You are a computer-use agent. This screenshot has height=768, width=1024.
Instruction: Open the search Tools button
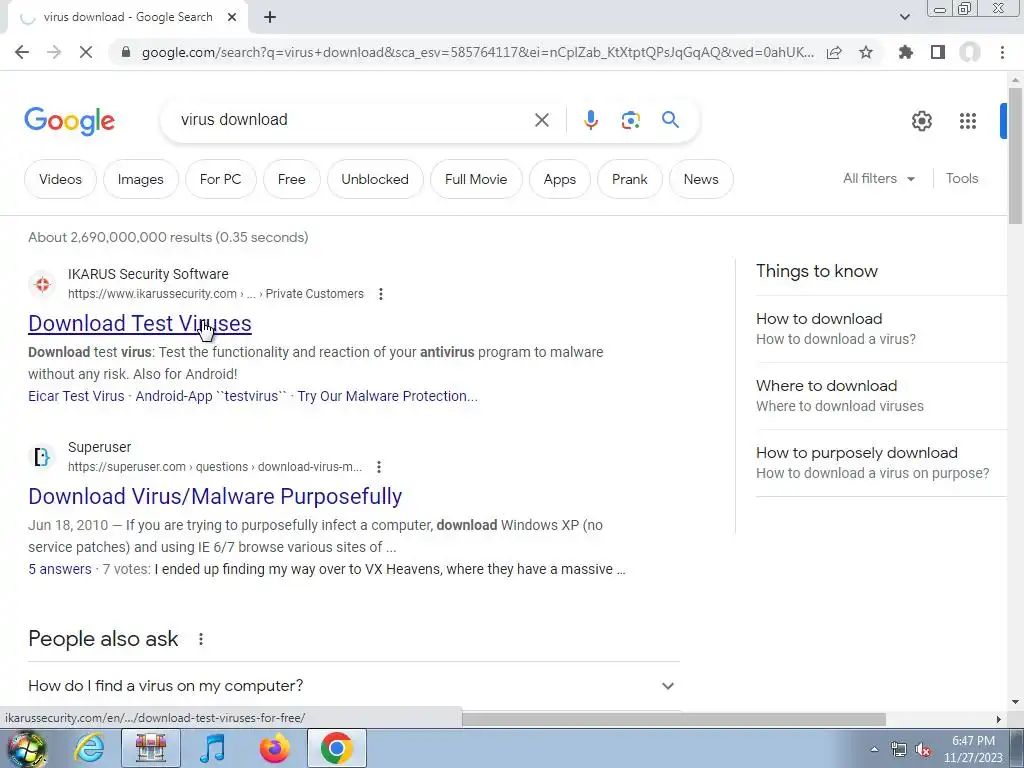pyautogui.click(x=962, y=178)
